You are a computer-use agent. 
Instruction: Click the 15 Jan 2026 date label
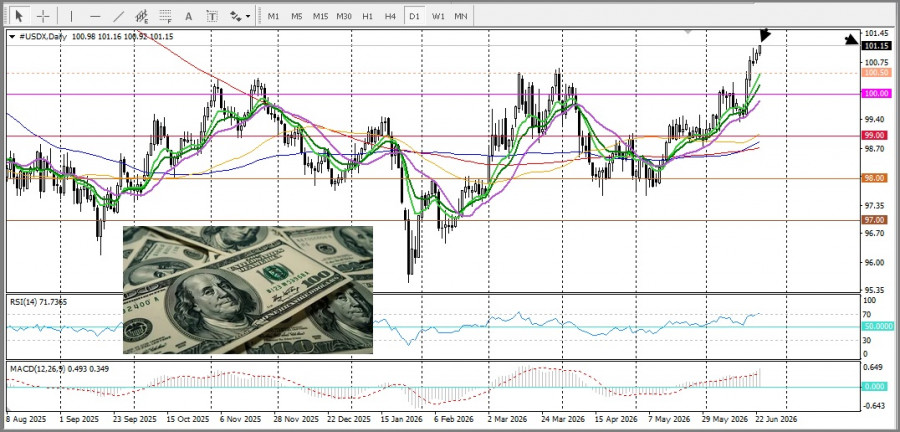pyautogui.click(x=401, y=419)
